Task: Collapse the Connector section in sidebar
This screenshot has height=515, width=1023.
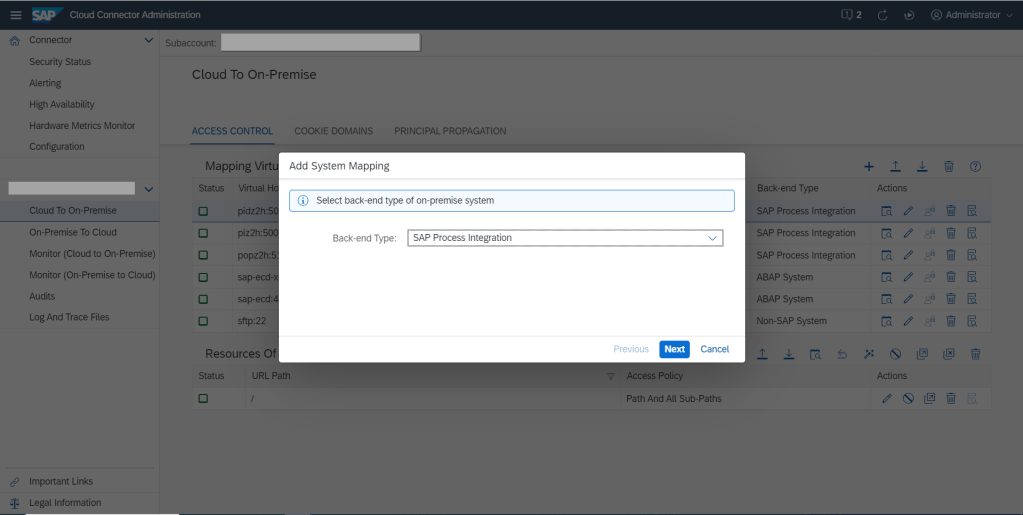Action: (x=149, y=40)
